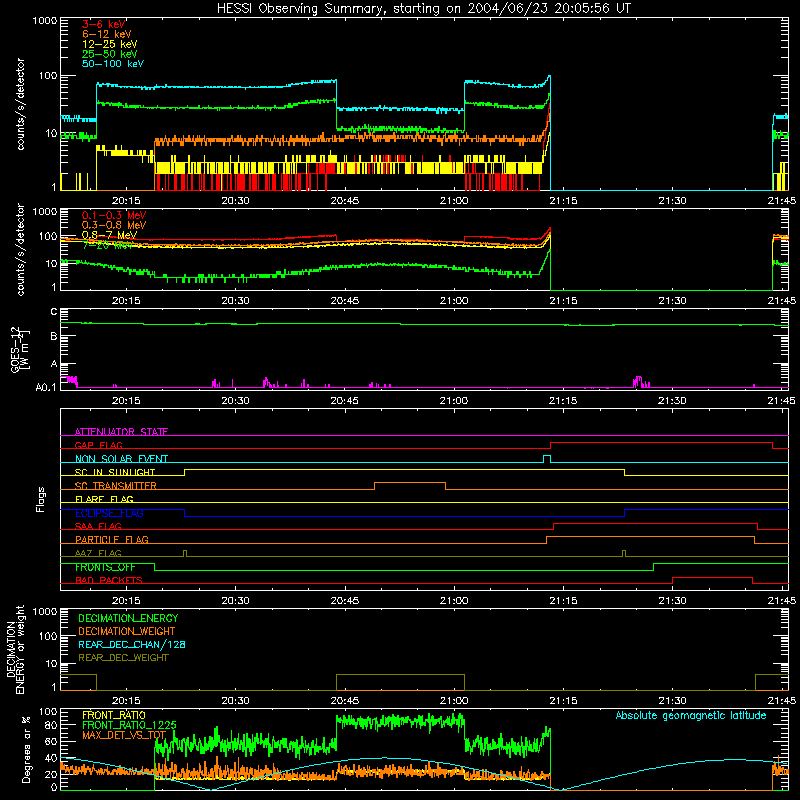Click the raised pulse on the NON_SOLAR_EVENT trace
The width and height of the screenshot is (800, 800).
pyautogui.click(x=547, y=459)
